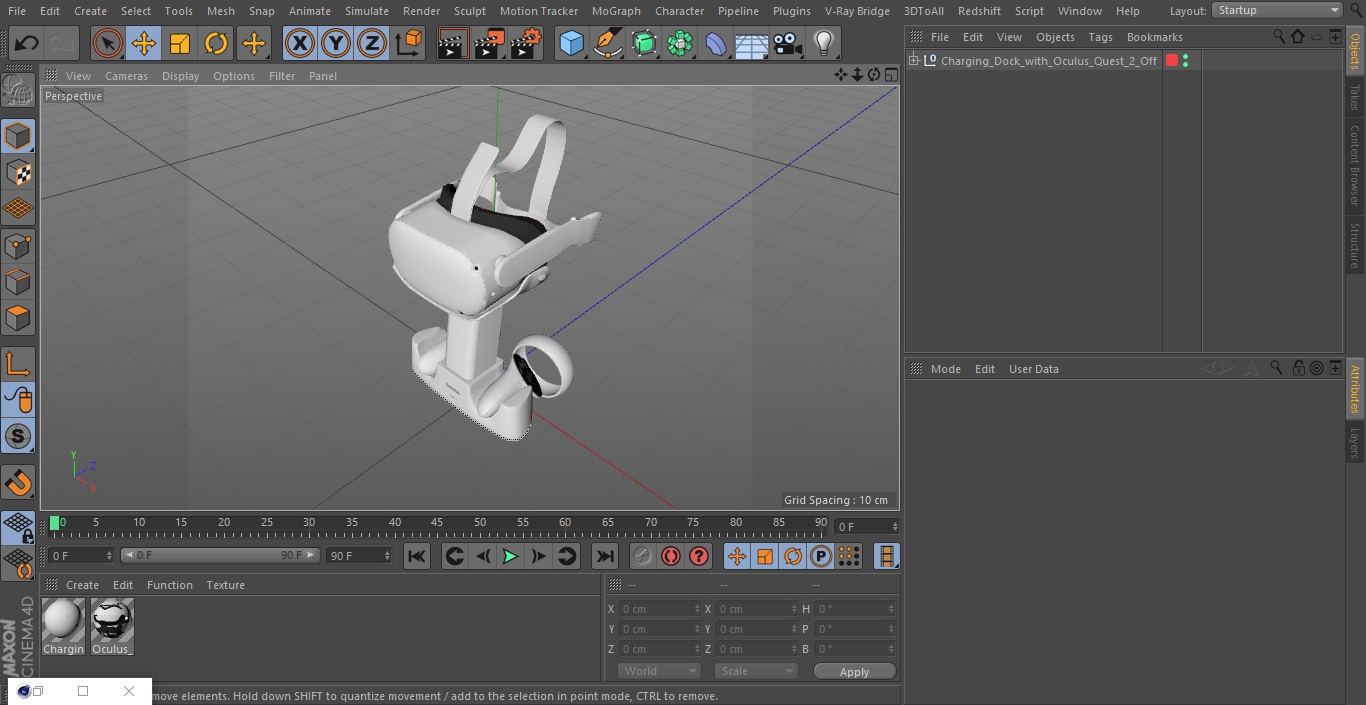The image size is (1366, 705).
Task: Click Make Editable icon in left toolbar
Action: point(18,90)
